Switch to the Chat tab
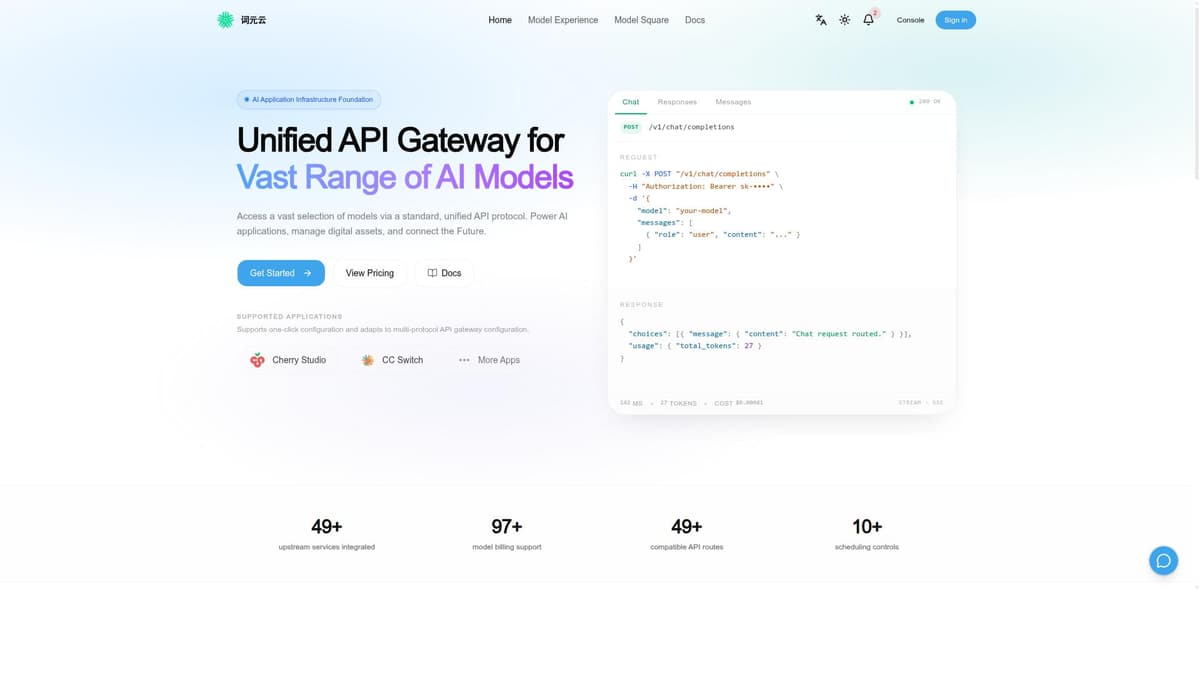1200x675 pixels. coord(631,102)
